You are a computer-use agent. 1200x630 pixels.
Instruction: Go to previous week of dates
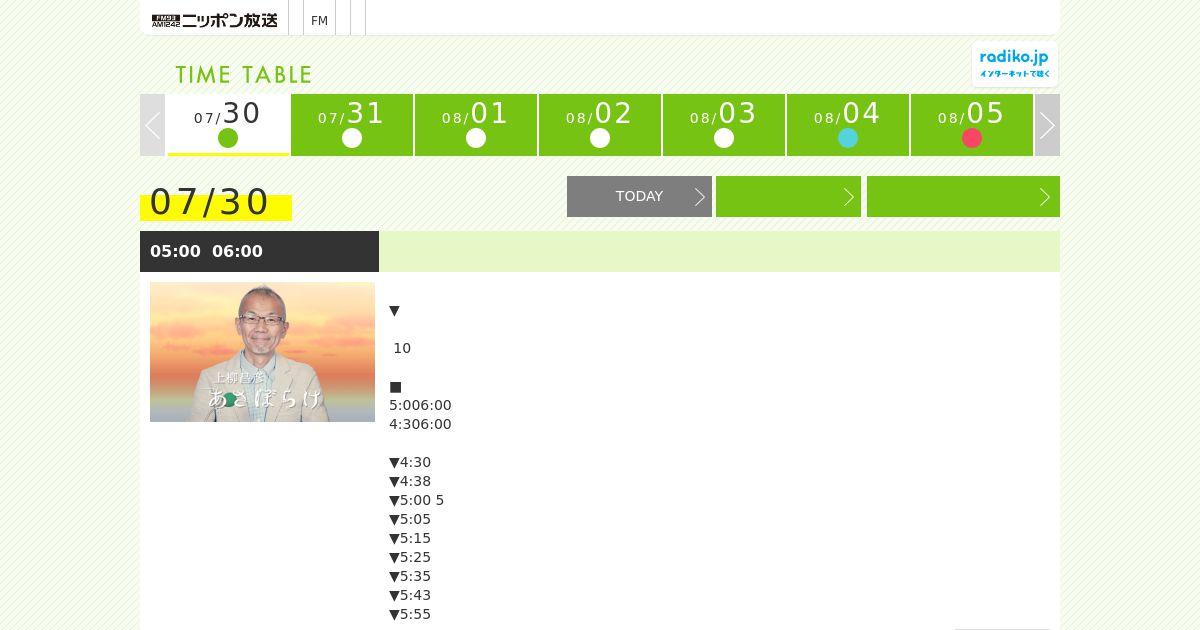152,125
